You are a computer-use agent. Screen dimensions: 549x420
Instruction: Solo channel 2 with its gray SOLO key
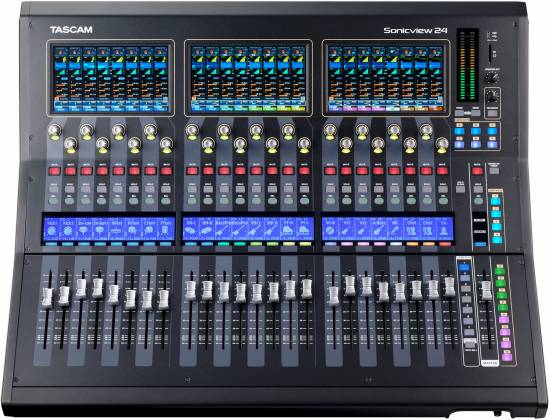click(70, 189)
